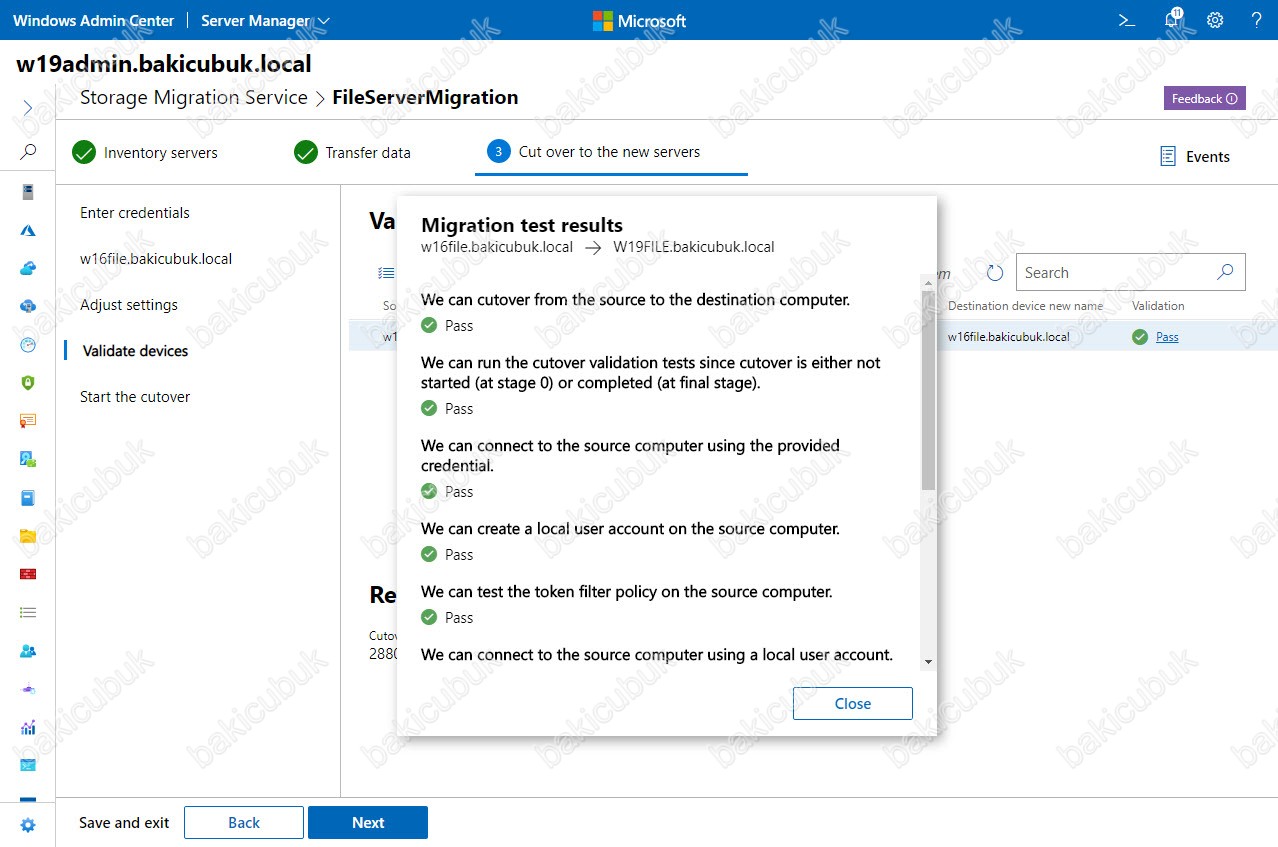Image resolution: width=1278 pixels, height=847 pixels.
Task: Click Pass under token filter policy test
Action: tap(459, 618)
